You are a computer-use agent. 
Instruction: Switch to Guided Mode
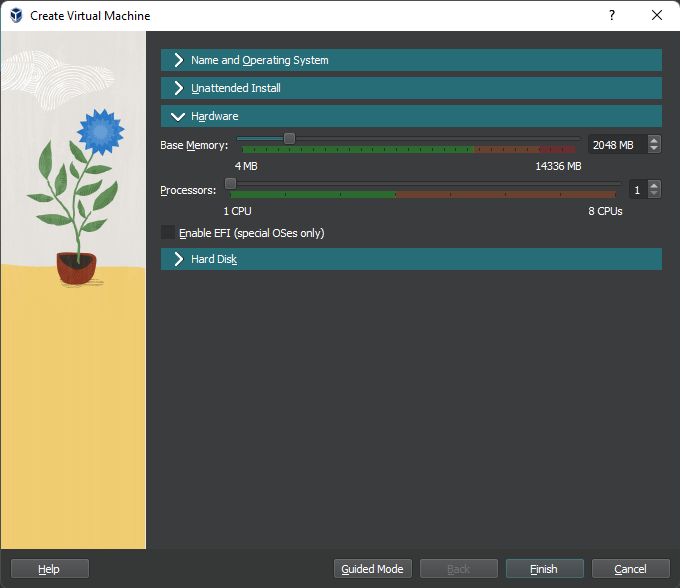[372, 569]
